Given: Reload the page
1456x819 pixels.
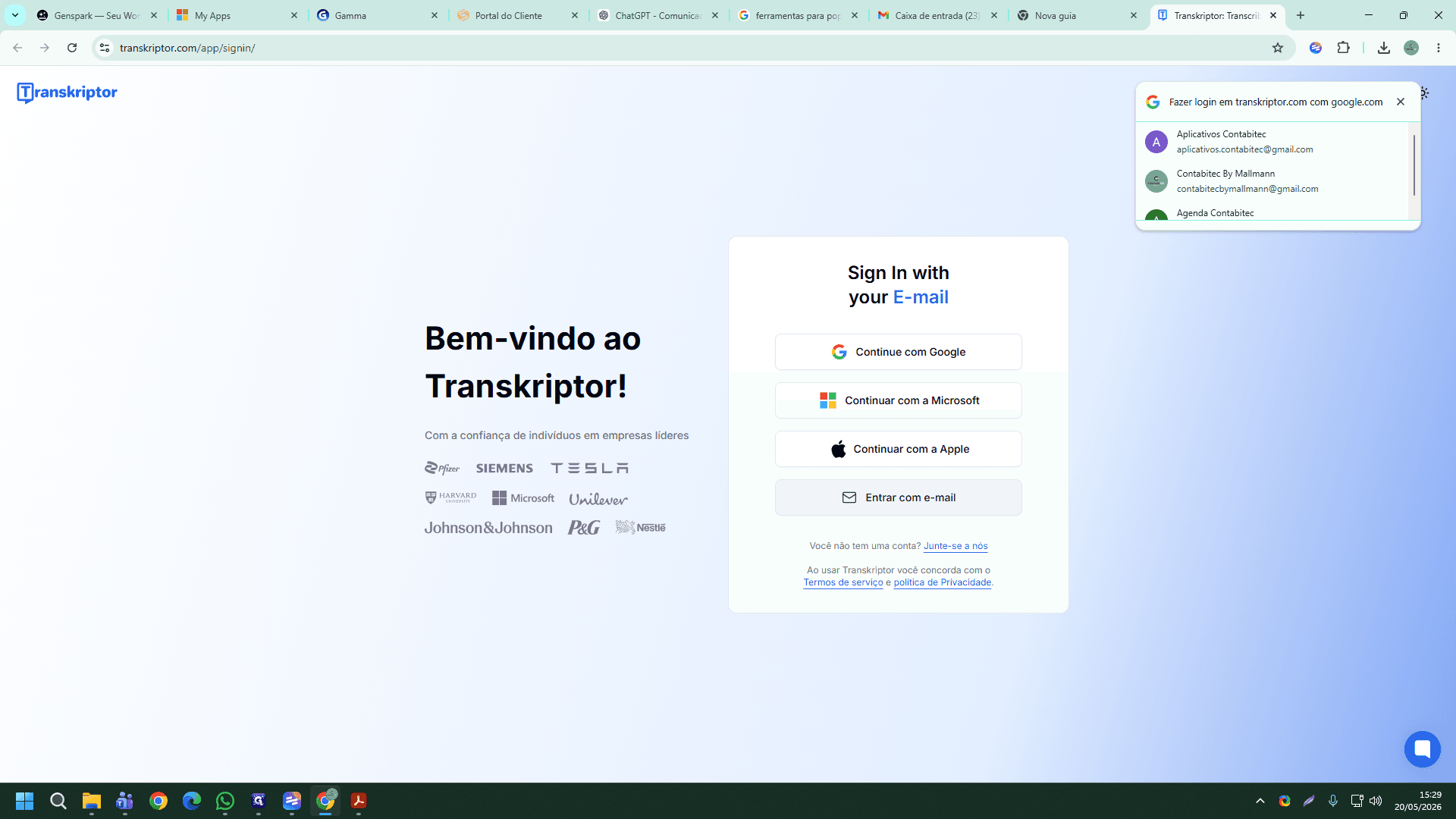Looking at the screenshot, I should tap(72, 48).
